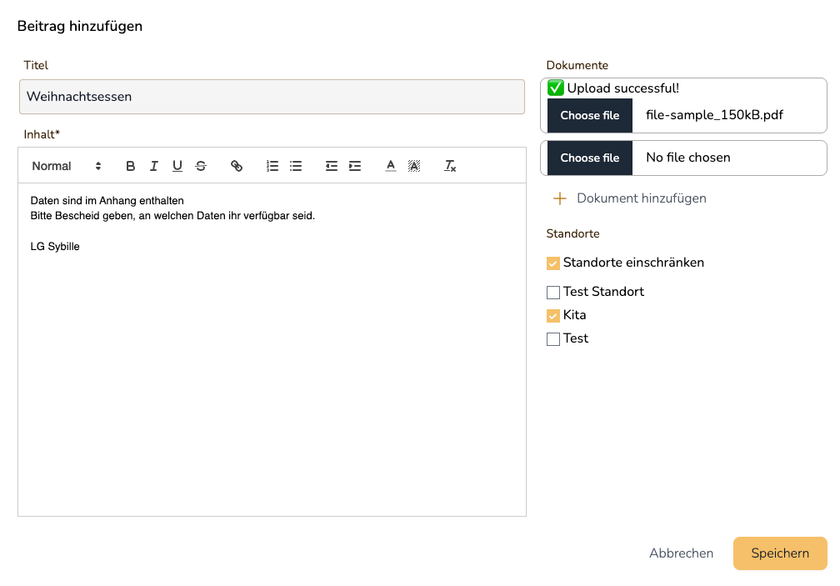Viewport: 840px width, 586px height.
Task: Underline the selected text
Action: 177,166
